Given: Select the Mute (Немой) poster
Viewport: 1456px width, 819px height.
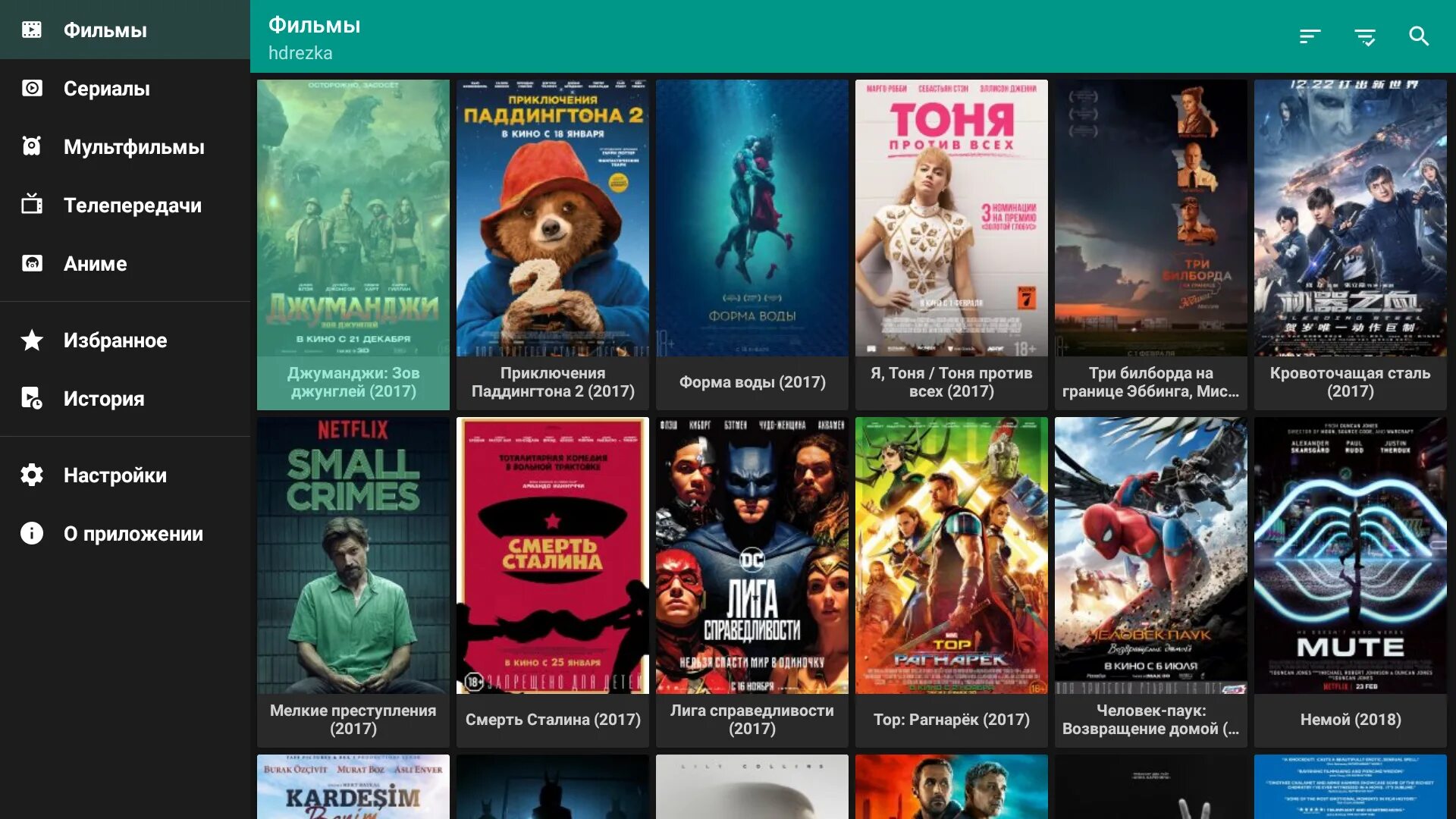Looking at the screenshot, I should 1351,555.
